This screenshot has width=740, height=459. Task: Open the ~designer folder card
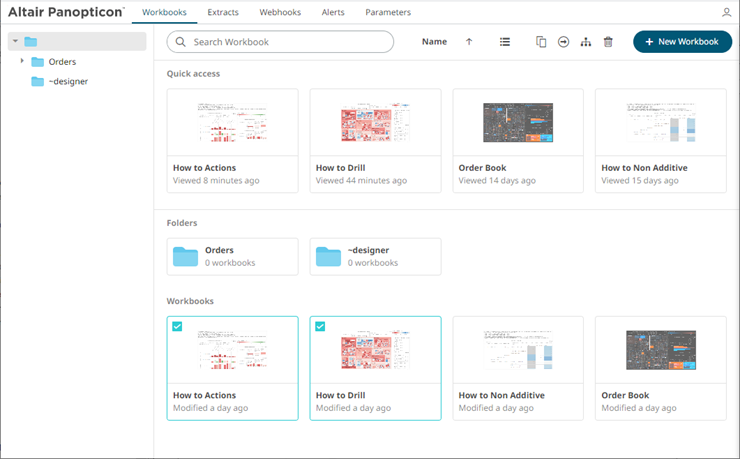(x=375, y=256)
